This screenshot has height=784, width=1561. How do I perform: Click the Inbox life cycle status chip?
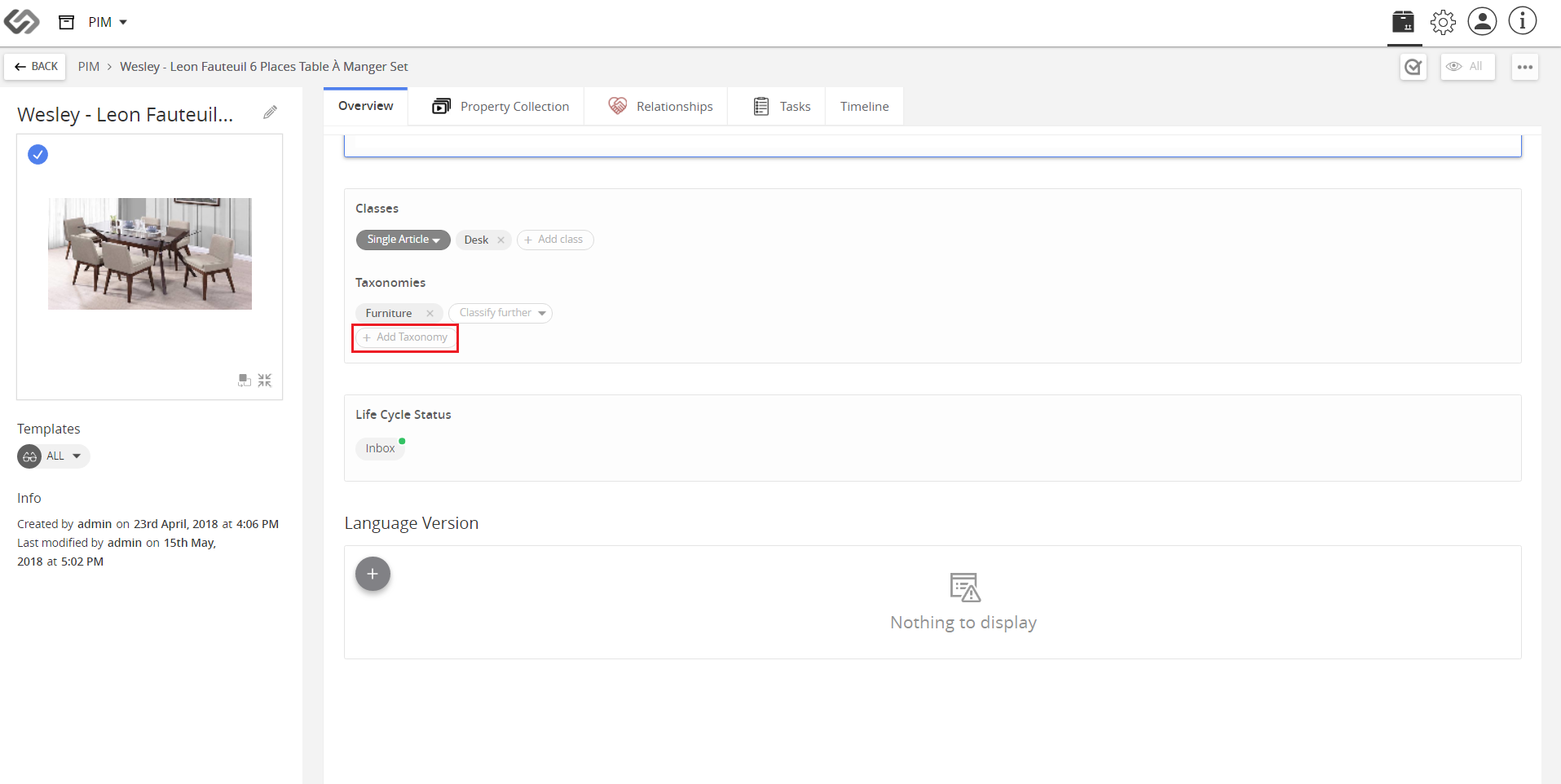(380, 448)
